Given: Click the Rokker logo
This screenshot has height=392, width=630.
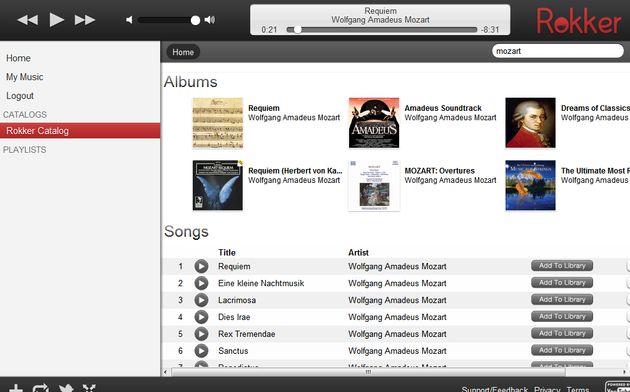Looking at the screenshot, I should pos(579,21).
